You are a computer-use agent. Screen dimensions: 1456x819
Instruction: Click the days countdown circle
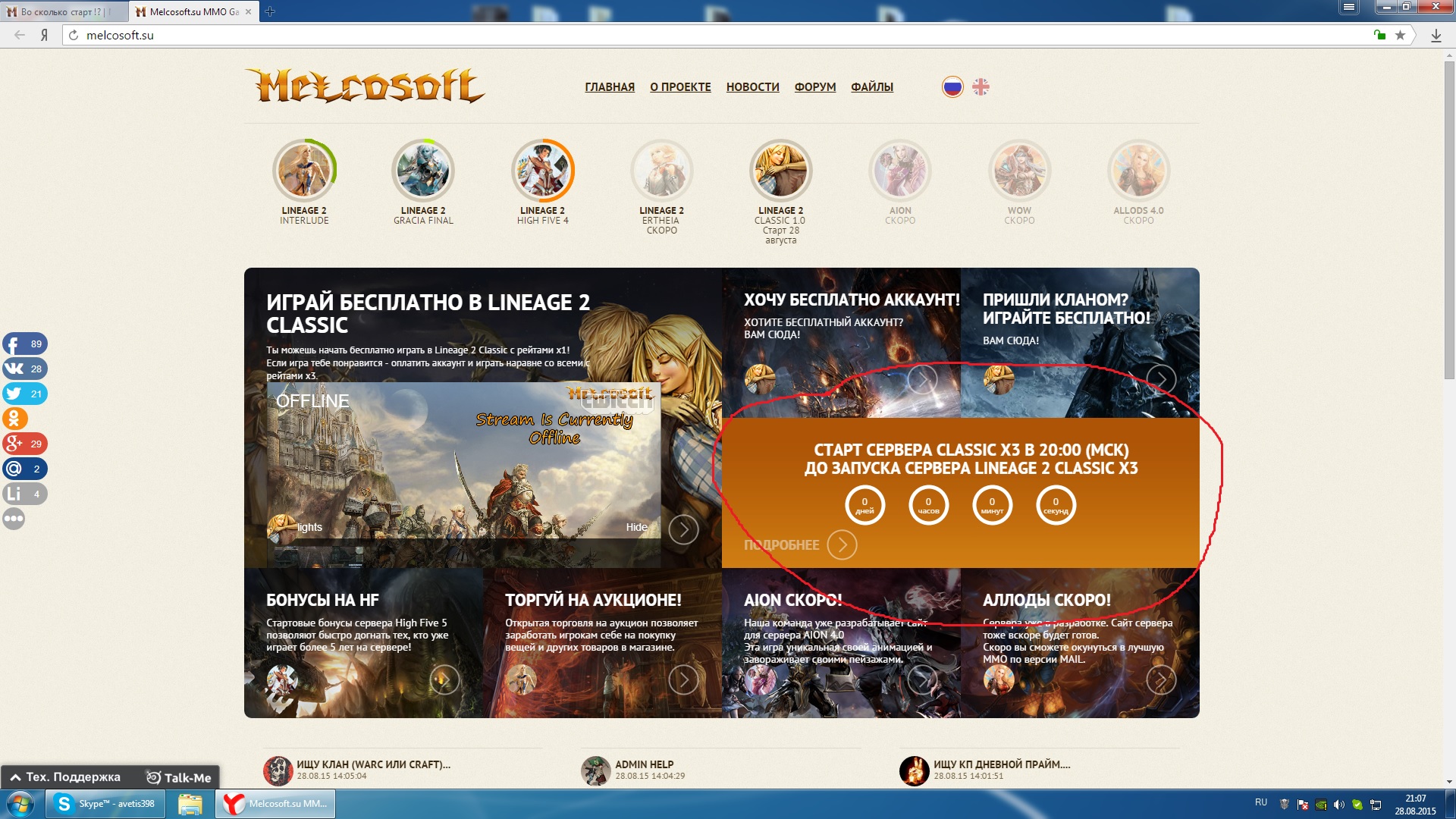[x=864, y=505]
